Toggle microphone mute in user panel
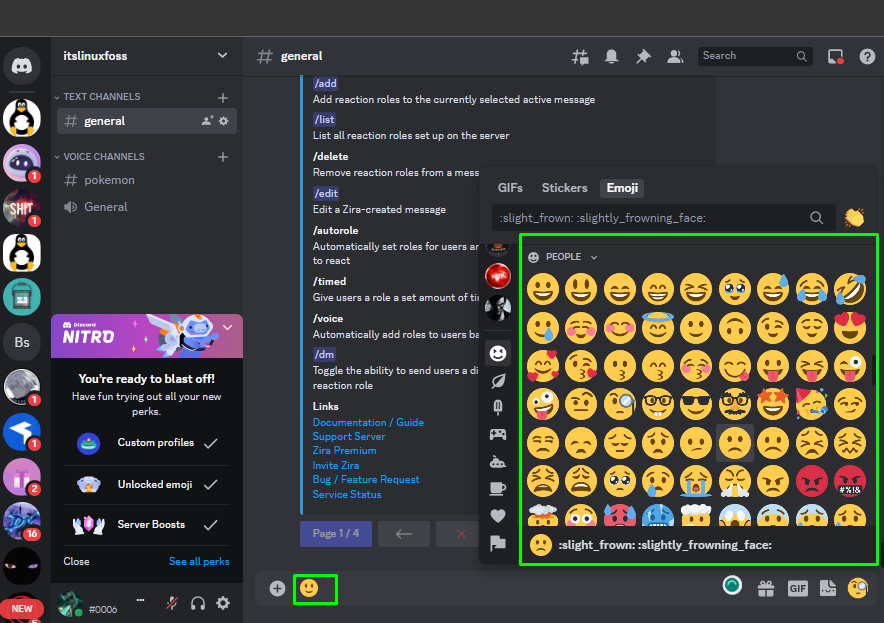This screenshot has height=623, width=884. click(x=172, y=604)
